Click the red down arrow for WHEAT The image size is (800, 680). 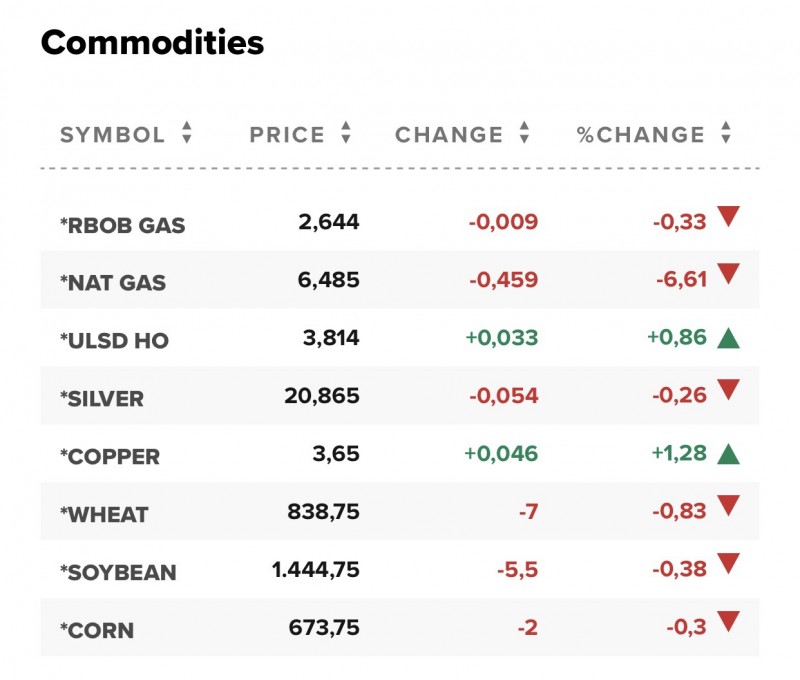(x=728, y=506)
